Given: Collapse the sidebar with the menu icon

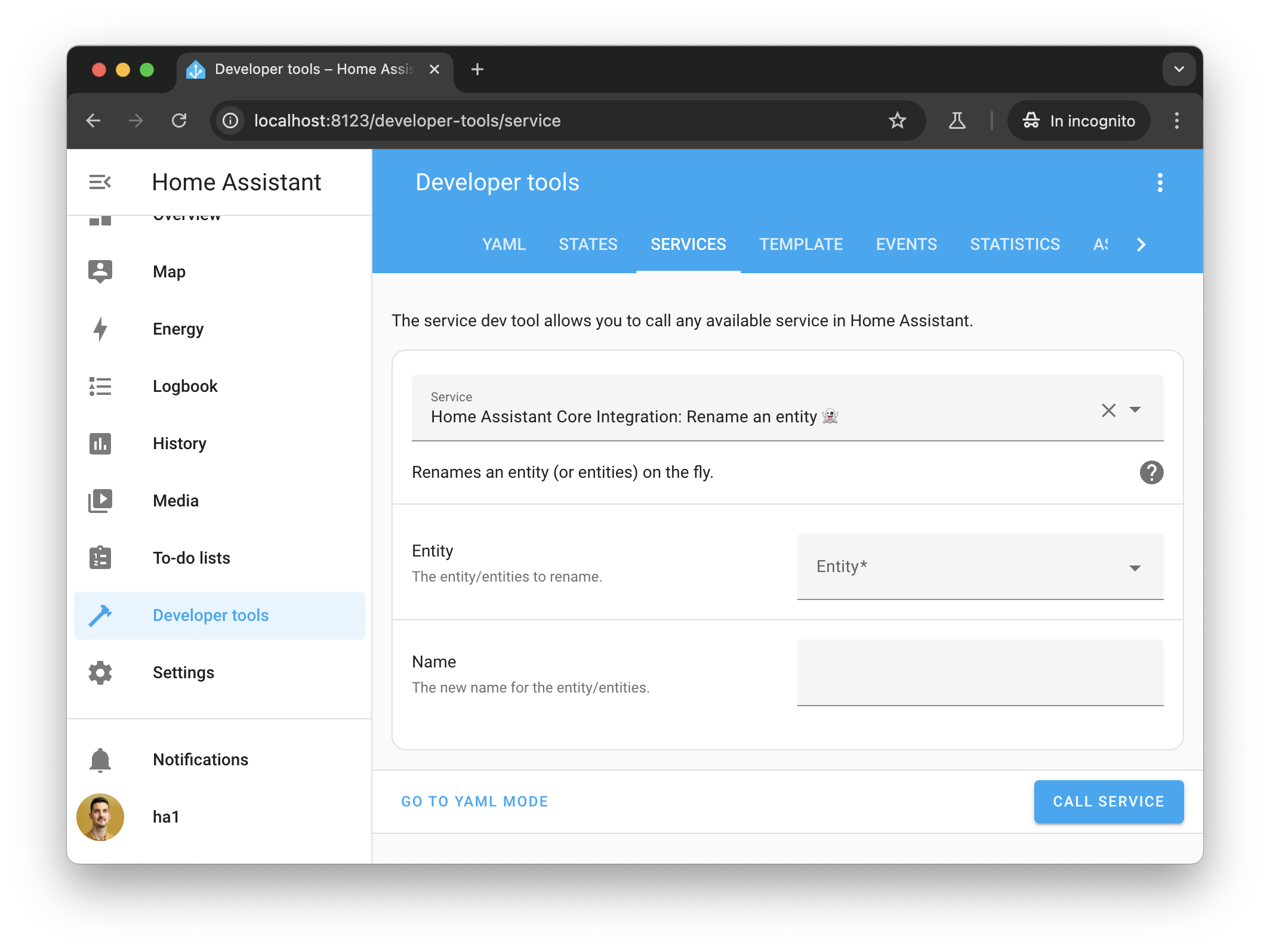Looking at the screenshot, I should (100, 182).
